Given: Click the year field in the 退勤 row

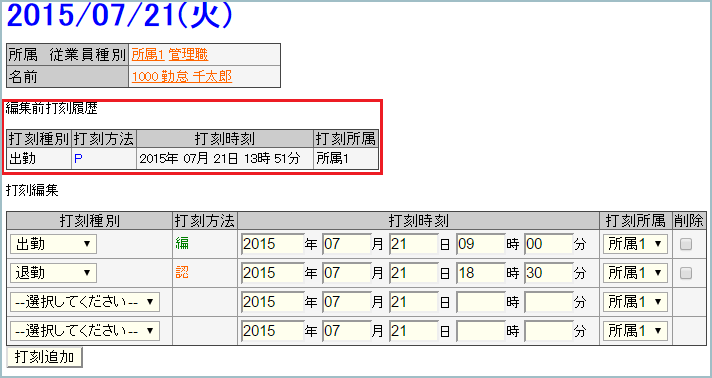Looking at the screenshot, I should (272, 273).
